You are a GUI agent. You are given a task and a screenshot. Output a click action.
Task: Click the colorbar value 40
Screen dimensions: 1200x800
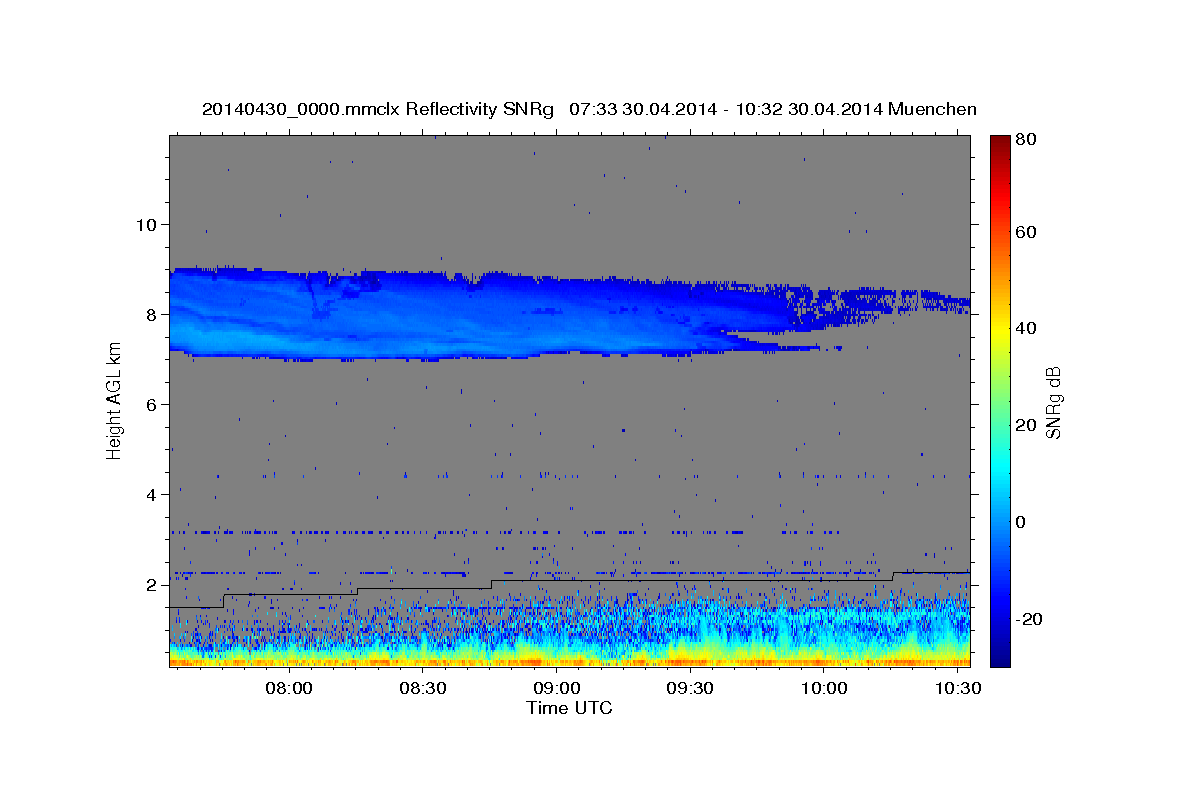point(1025,328)
